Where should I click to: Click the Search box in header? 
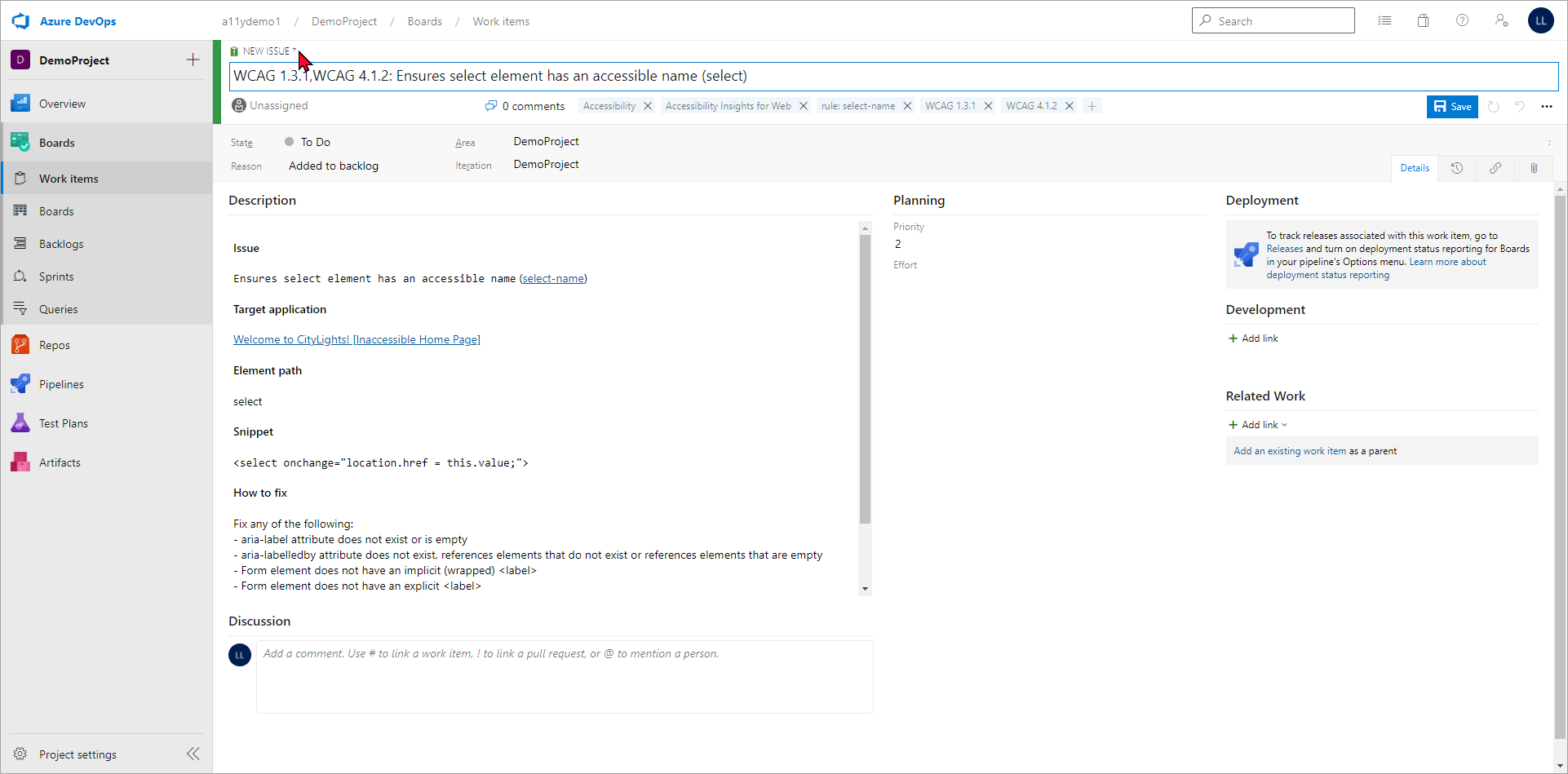click(x=1273, y=20)
